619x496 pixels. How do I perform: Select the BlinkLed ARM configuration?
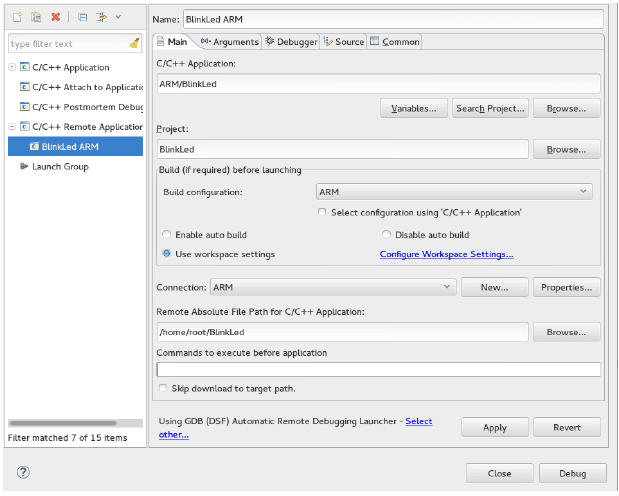[x=75, y=147]
